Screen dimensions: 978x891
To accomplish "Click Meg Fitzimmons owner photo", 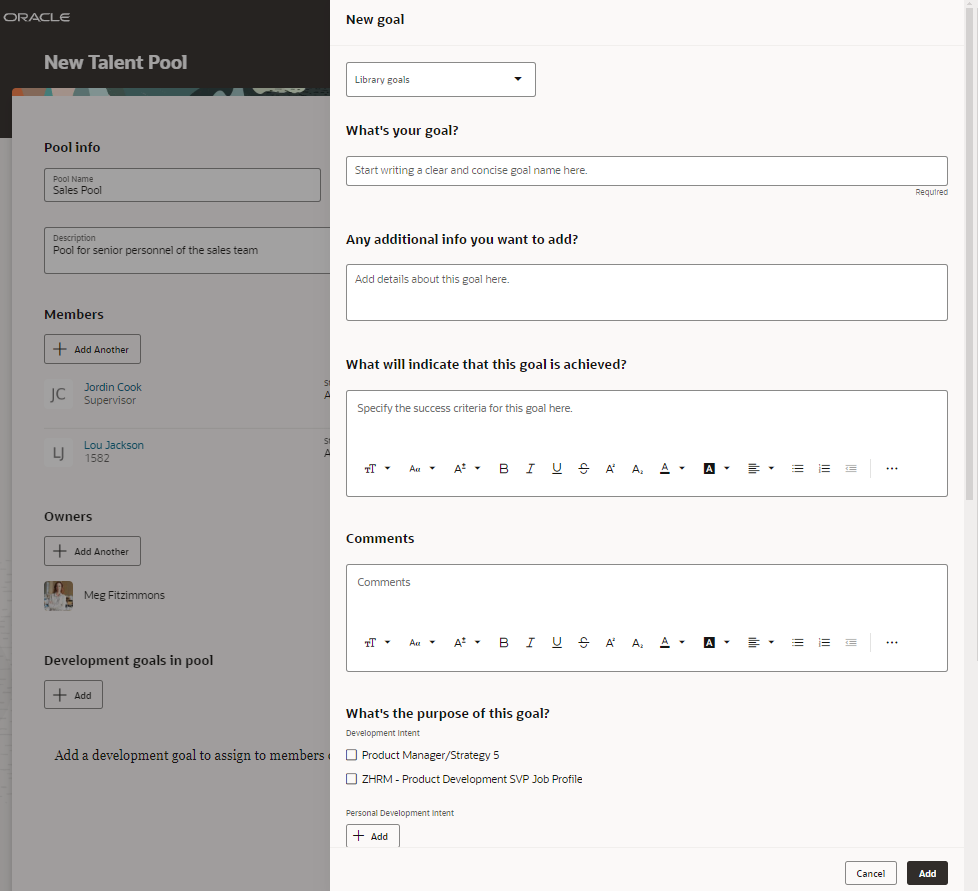I will click(59, 595).
